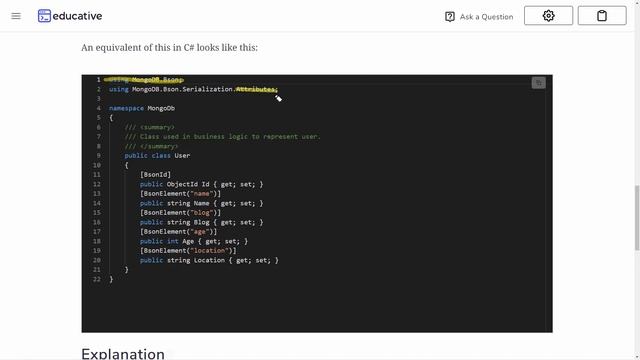Click line number 22 in the gutter
Screen dimensions: 640x360
pyautogui.click(x=96, y=279)
